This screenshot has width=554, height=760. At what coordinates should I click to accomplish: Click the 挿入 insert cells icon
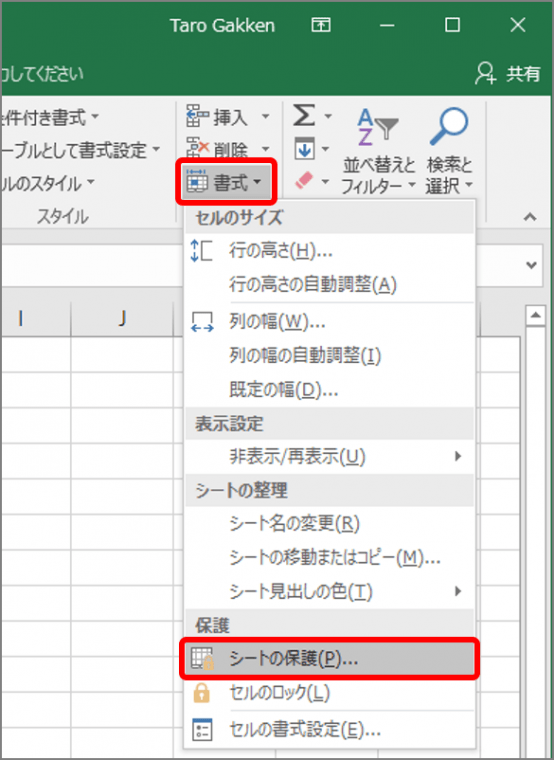tap(198, 116)
